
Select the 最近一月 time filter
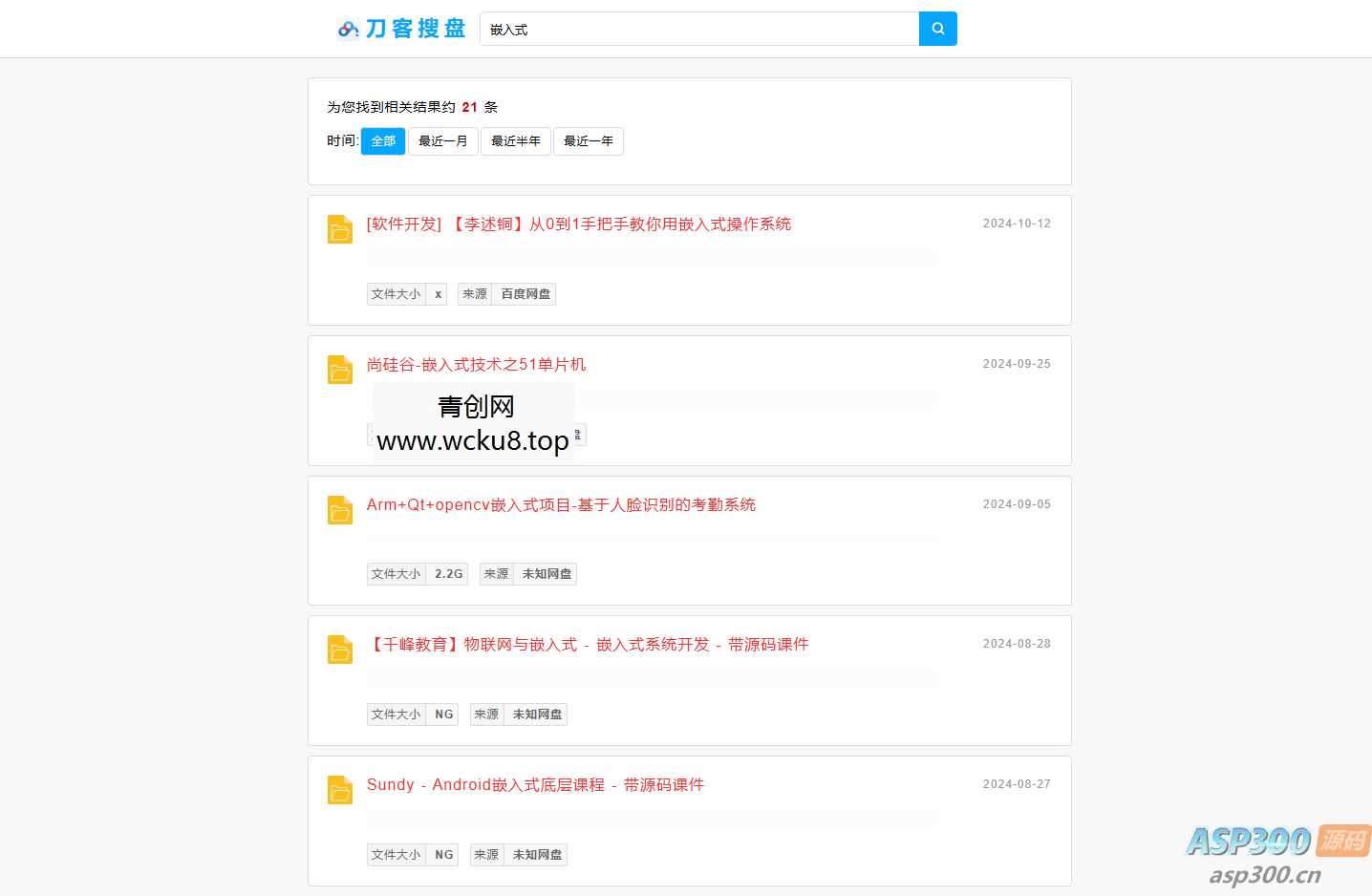442,140
